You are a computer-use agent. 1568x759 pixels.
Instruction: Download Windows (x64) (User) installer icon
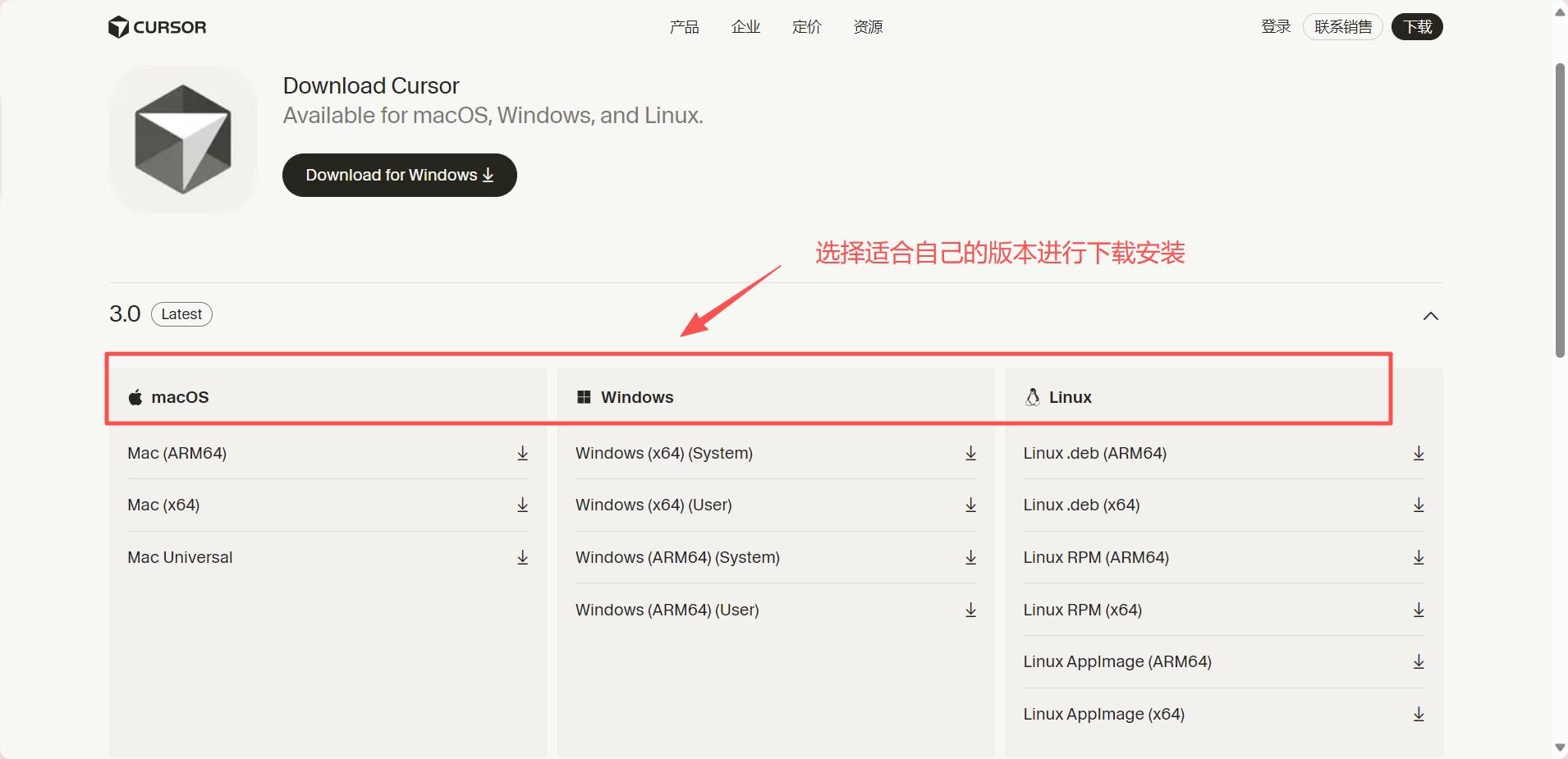click(x=971, y=505)
